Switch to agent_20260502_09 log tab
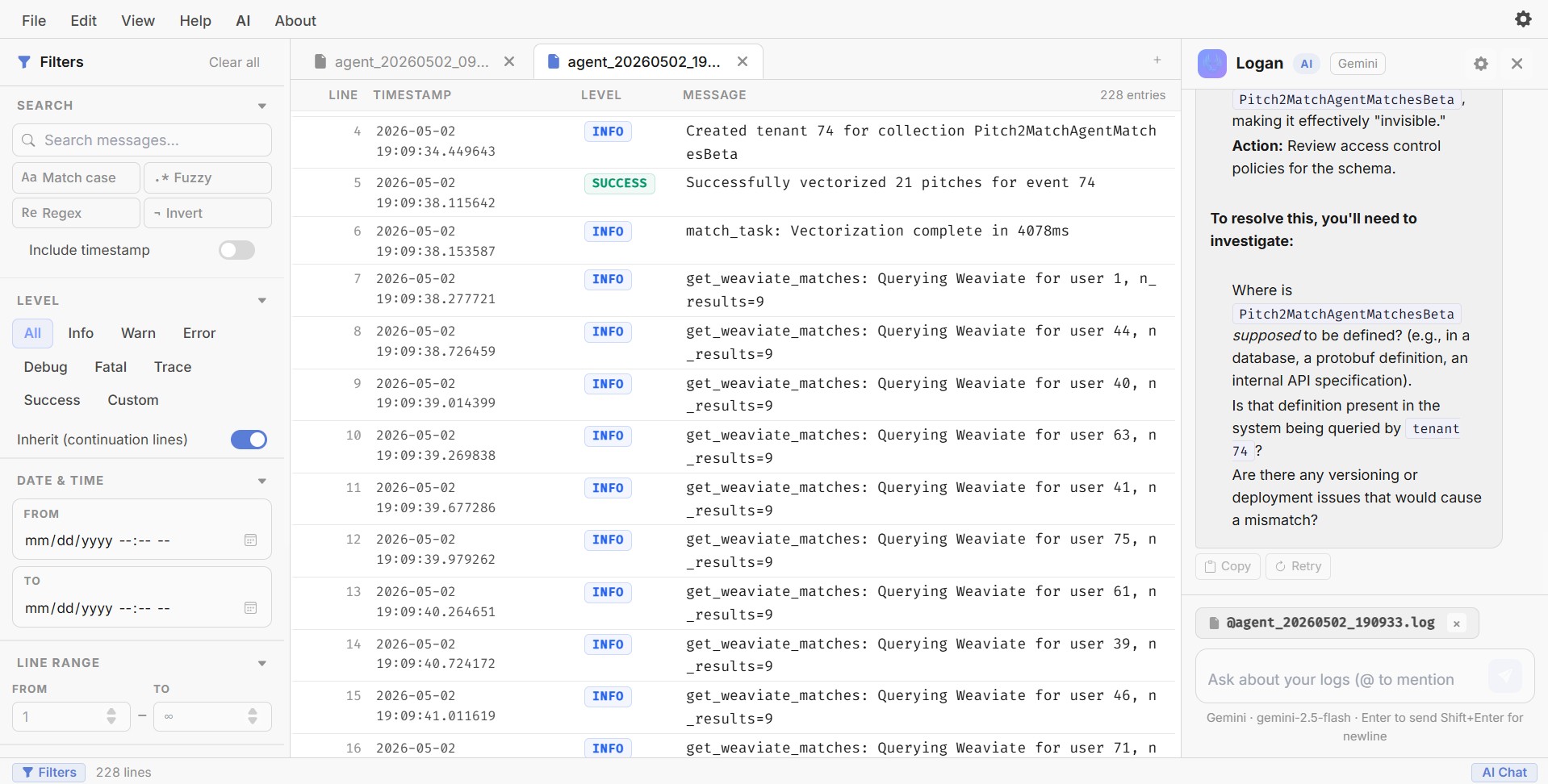 tap(412, 61)
